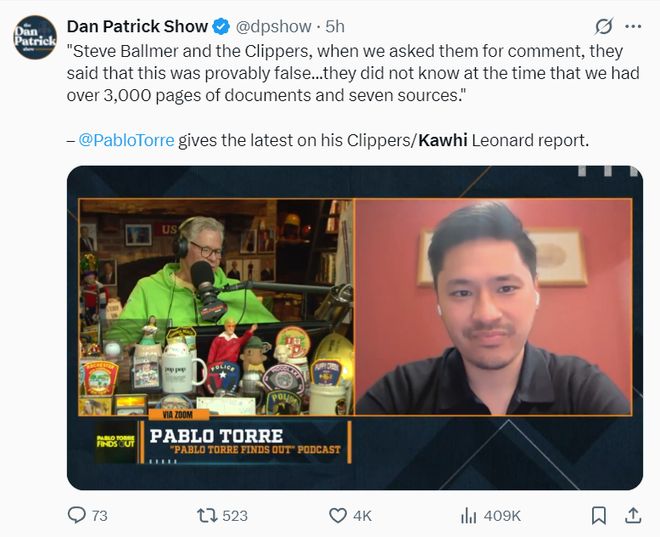Click the reply speech bubble icon
This screenshot has width=660, height=537.
77,515
